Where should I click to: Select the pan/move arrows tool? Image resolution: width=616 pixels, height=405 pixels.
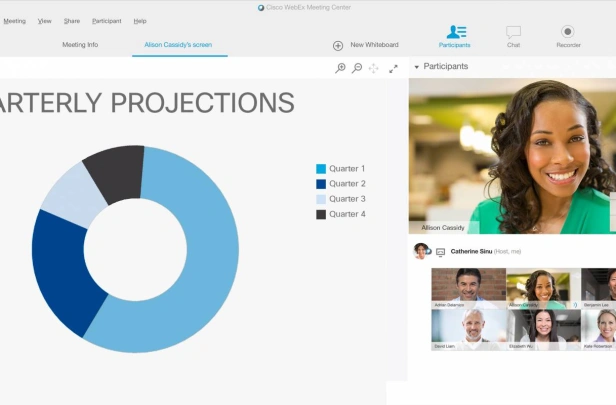373,68
